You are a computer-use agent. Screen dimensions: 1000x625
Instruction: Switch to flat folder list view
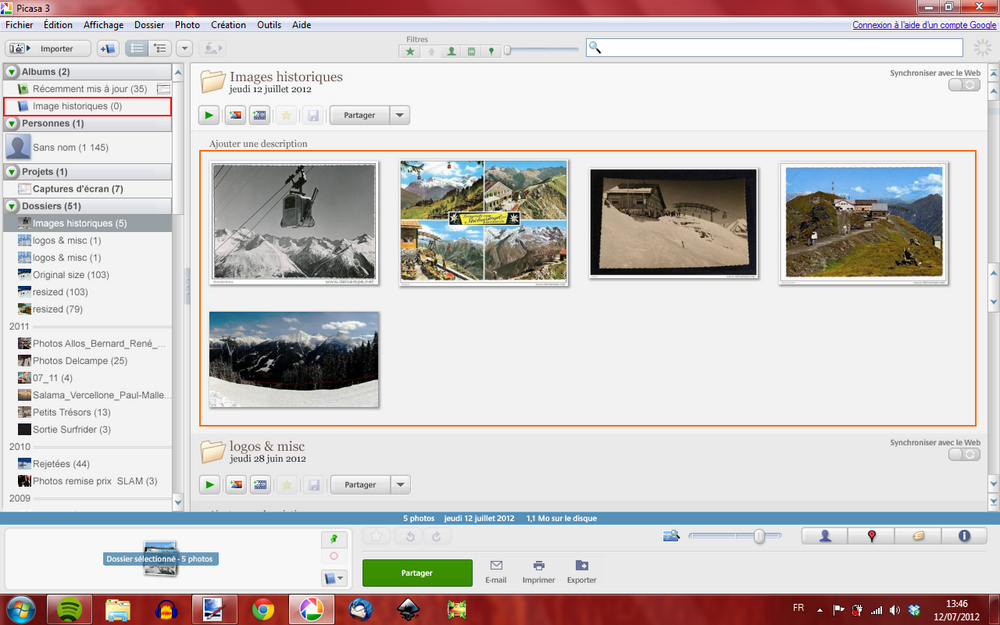point(136,48)
